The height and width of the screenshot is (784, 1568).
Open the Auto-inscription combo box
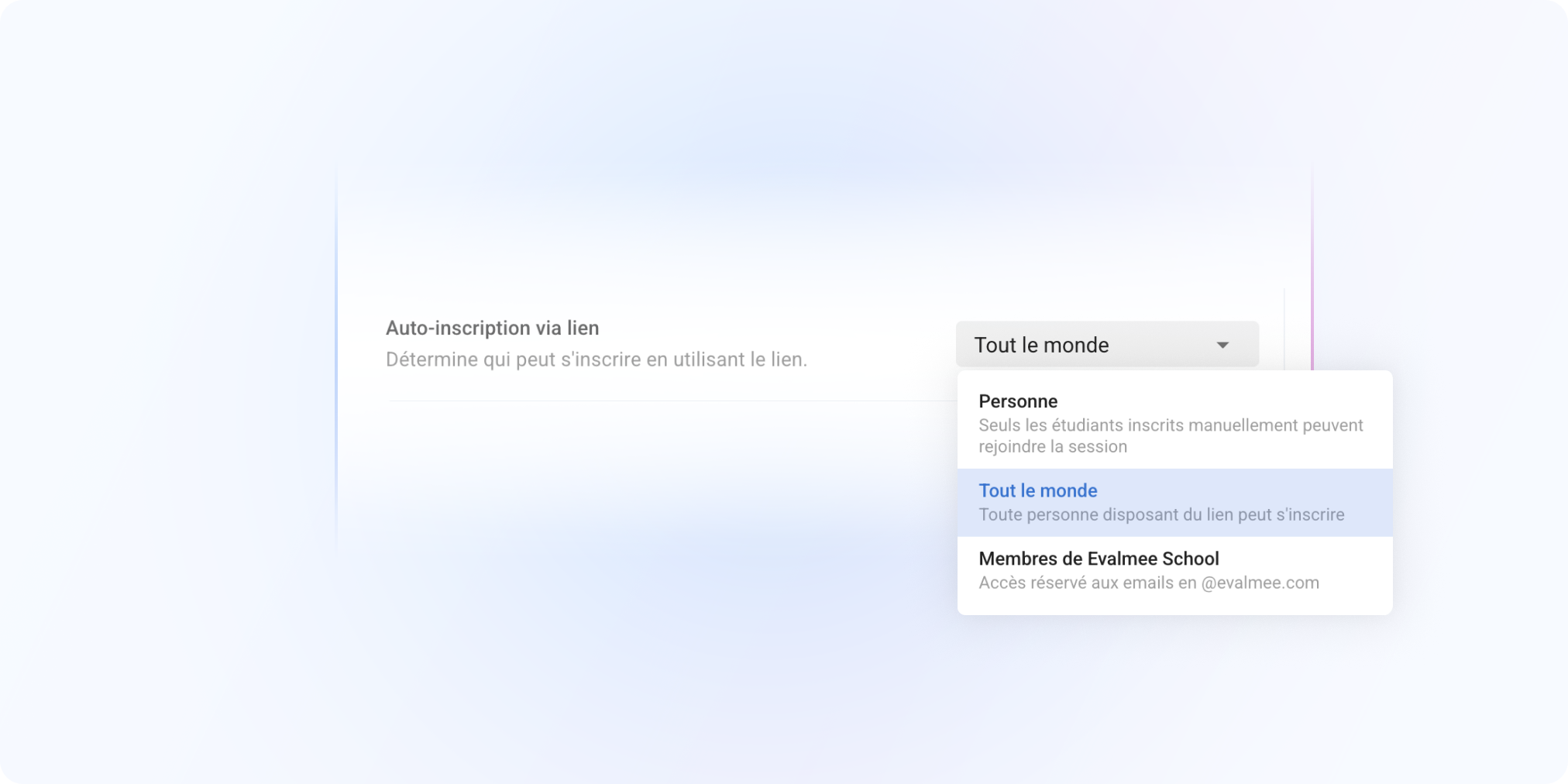point(1106,345)
